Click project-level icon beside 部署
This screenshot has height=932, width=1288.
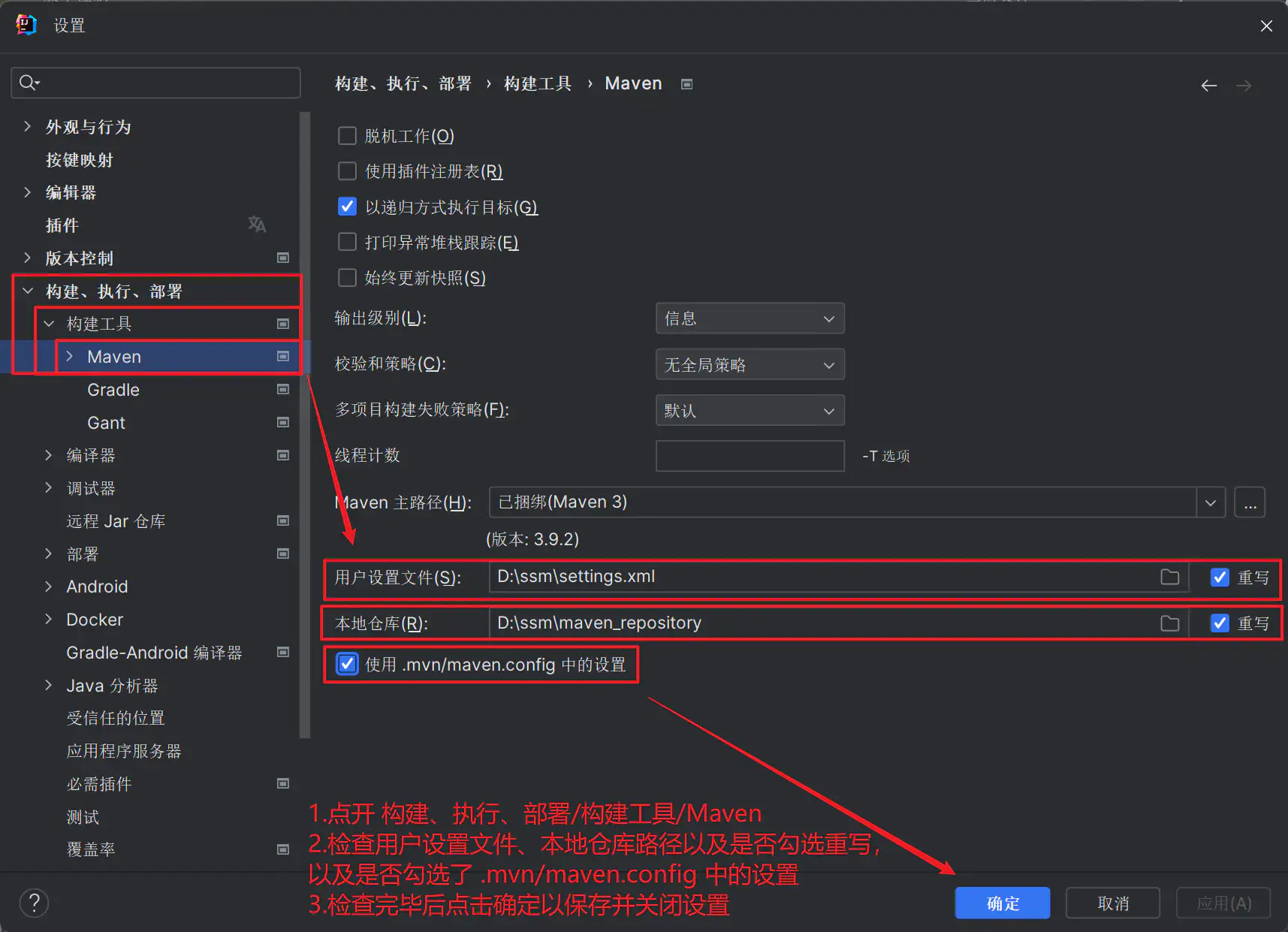pyautogui.click(x=283, y=553)
